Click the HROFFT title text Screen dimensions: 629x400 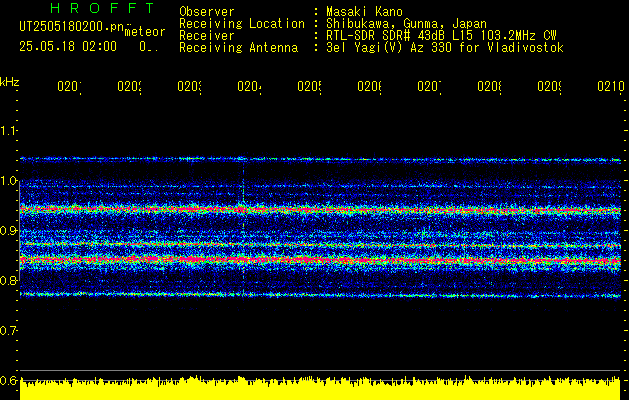click(x=103, y=8)
